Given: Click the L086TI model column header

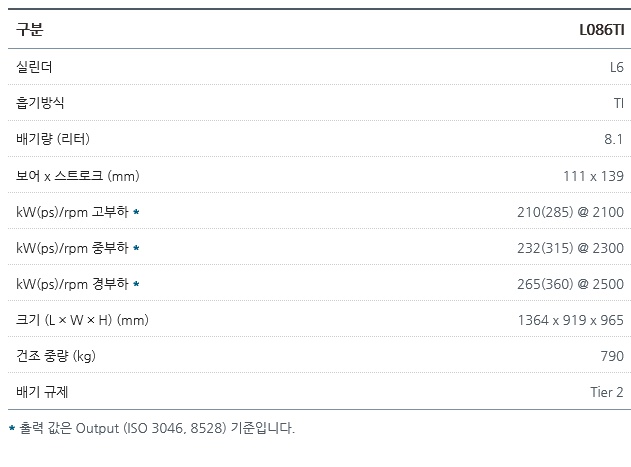Looking at the screenshot, I should (601, 30).
